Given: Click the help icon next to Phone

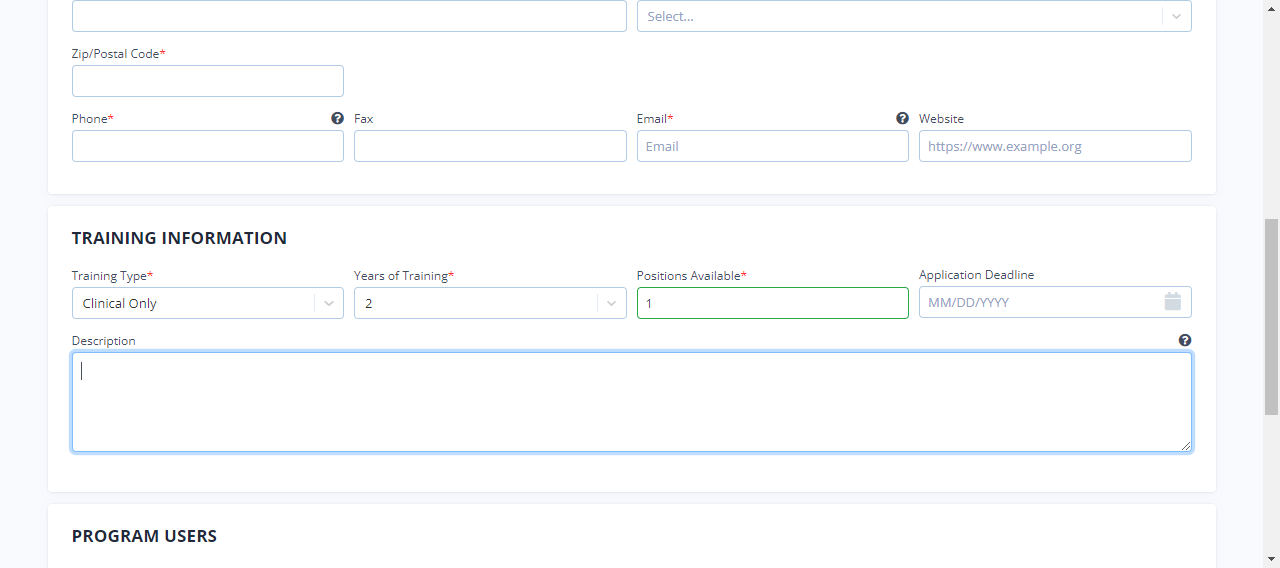Looking at the screenshot, I should tap(337, 118).
